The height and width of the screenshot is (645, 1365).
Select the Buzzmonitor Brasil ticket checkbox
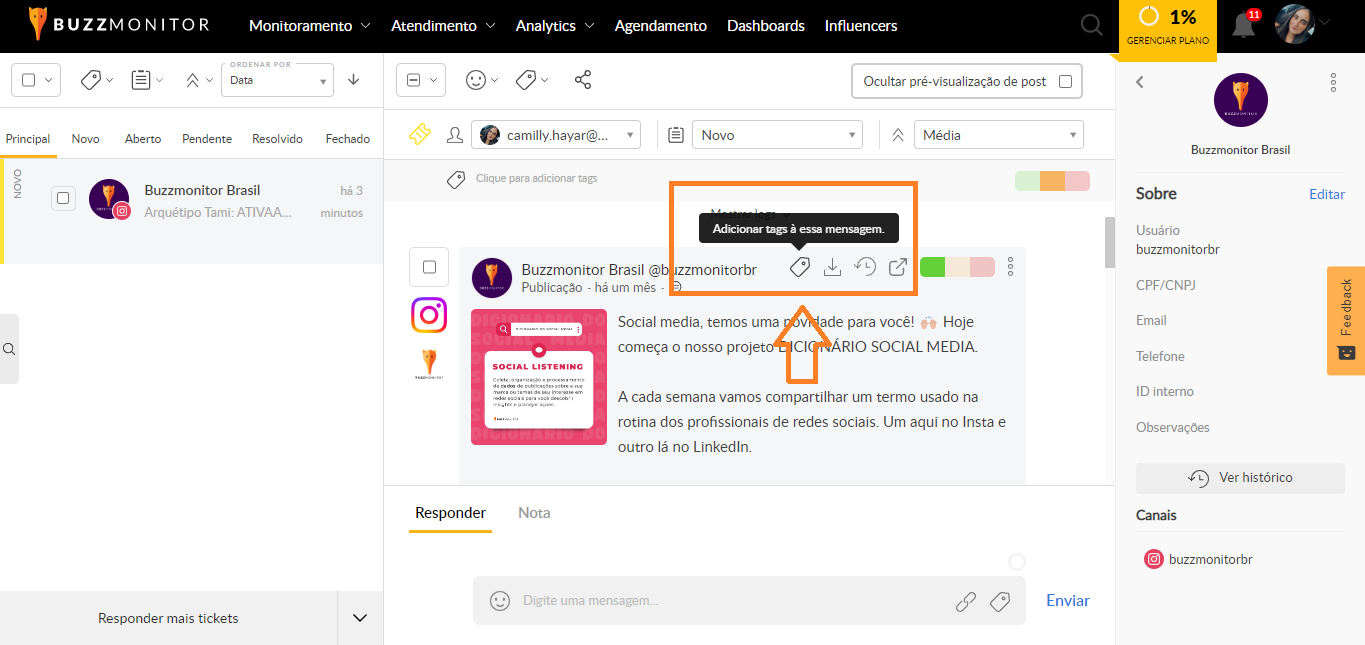[63, 199]
